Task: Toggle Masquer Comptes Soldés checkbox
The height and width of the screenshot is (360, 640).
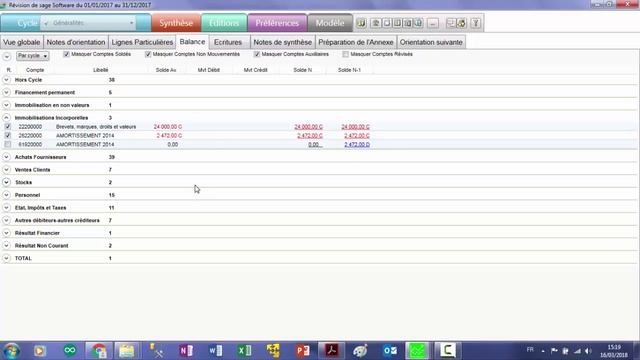Action: [66, 54]
